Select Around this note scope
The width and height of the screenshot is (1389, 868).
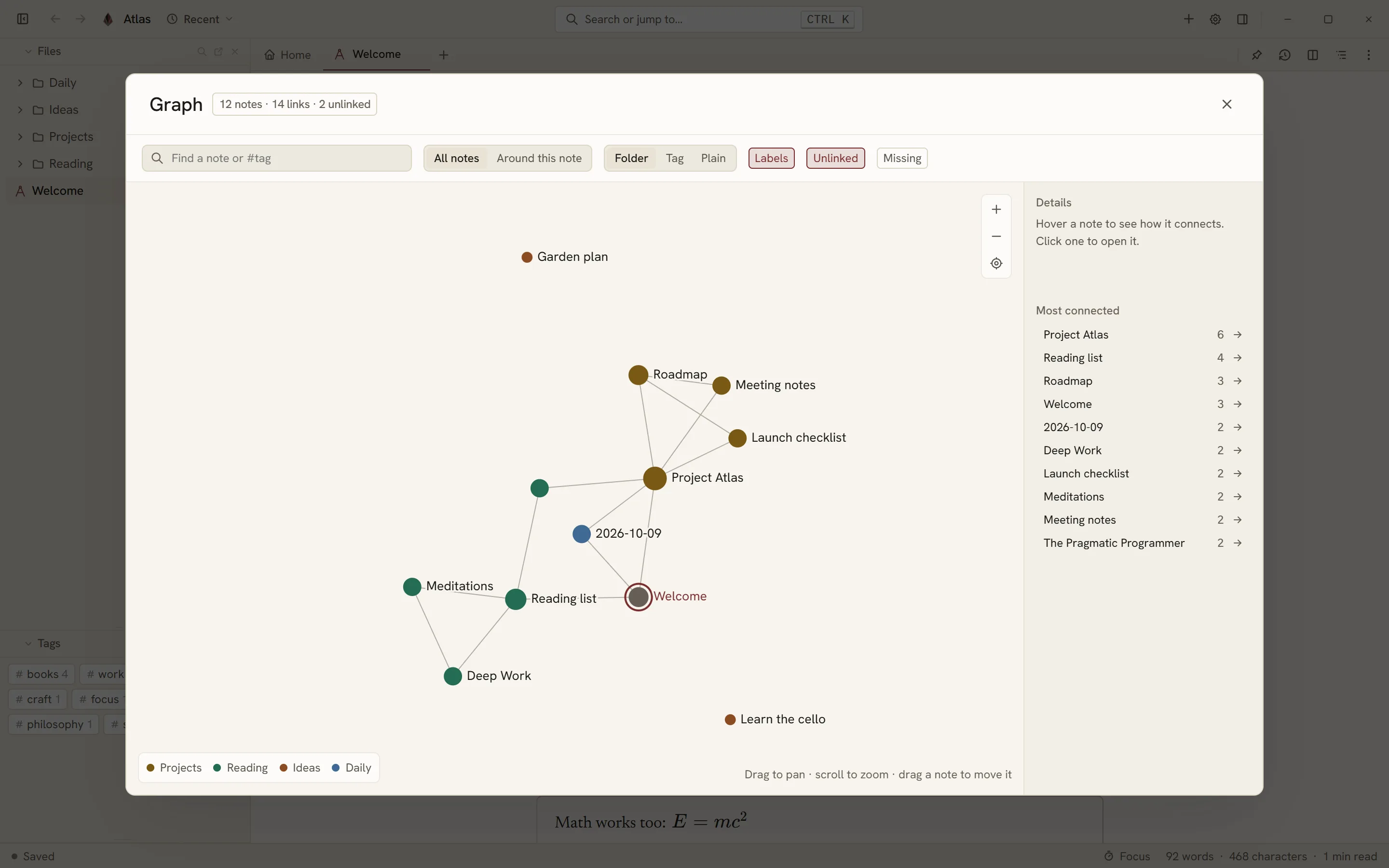(x=539, y=159)
